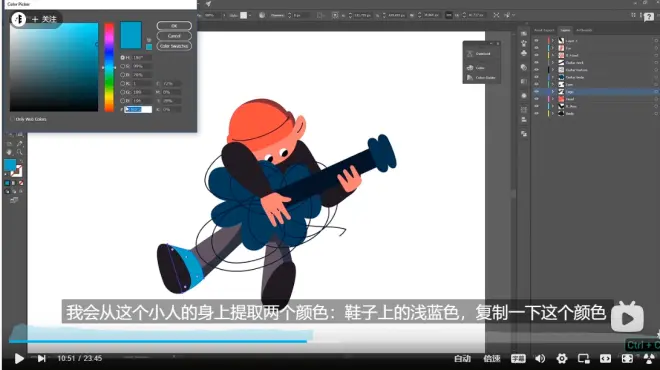Viewport: 660px width, 370px height.
Task: Select the Zoom tool in toolbar
Action: point(19,152)
